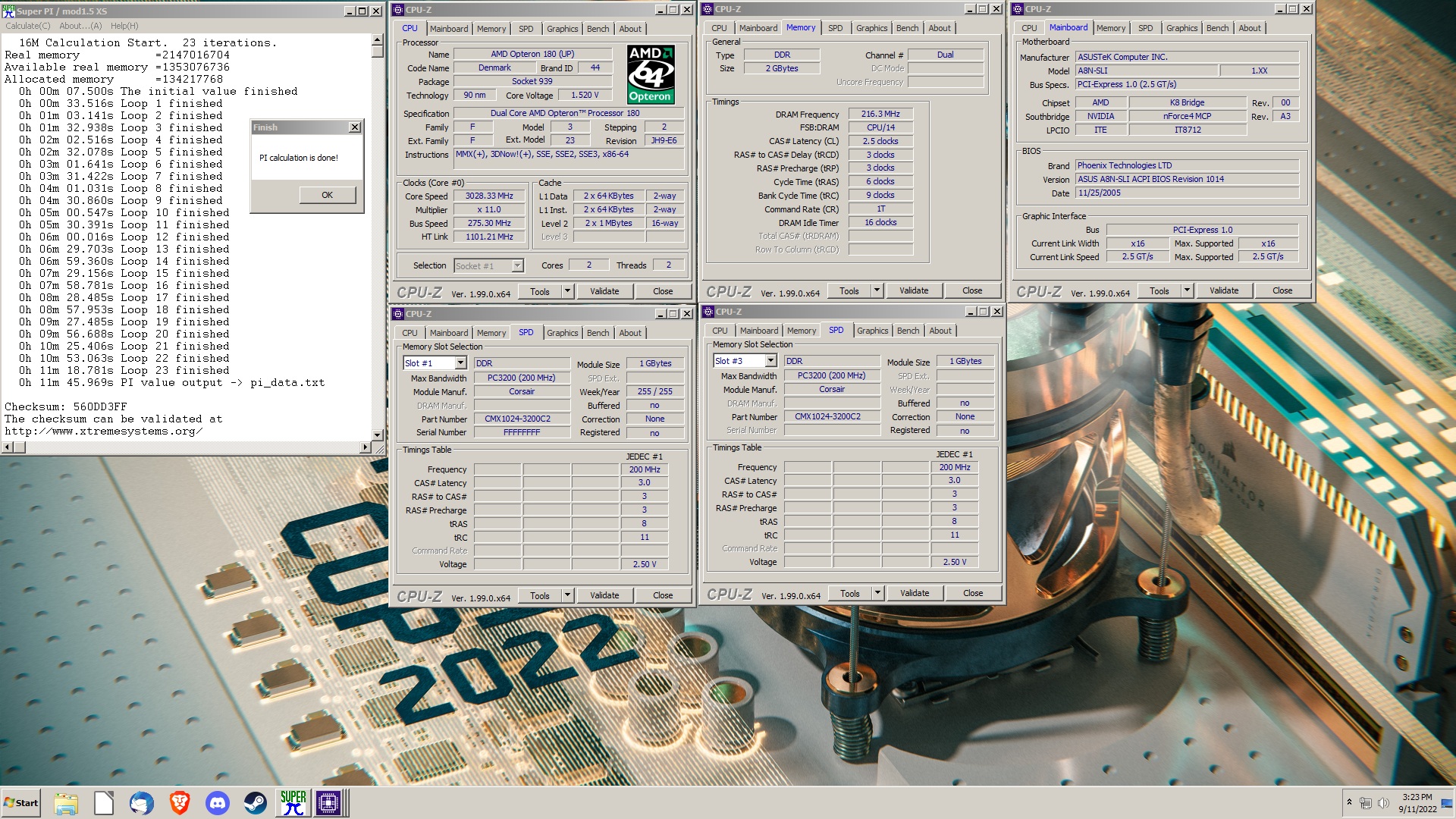Open Discord from the taskbar
Image resolution: width=1456 pixels, height=819 pixels.
[x=218, y=802]
